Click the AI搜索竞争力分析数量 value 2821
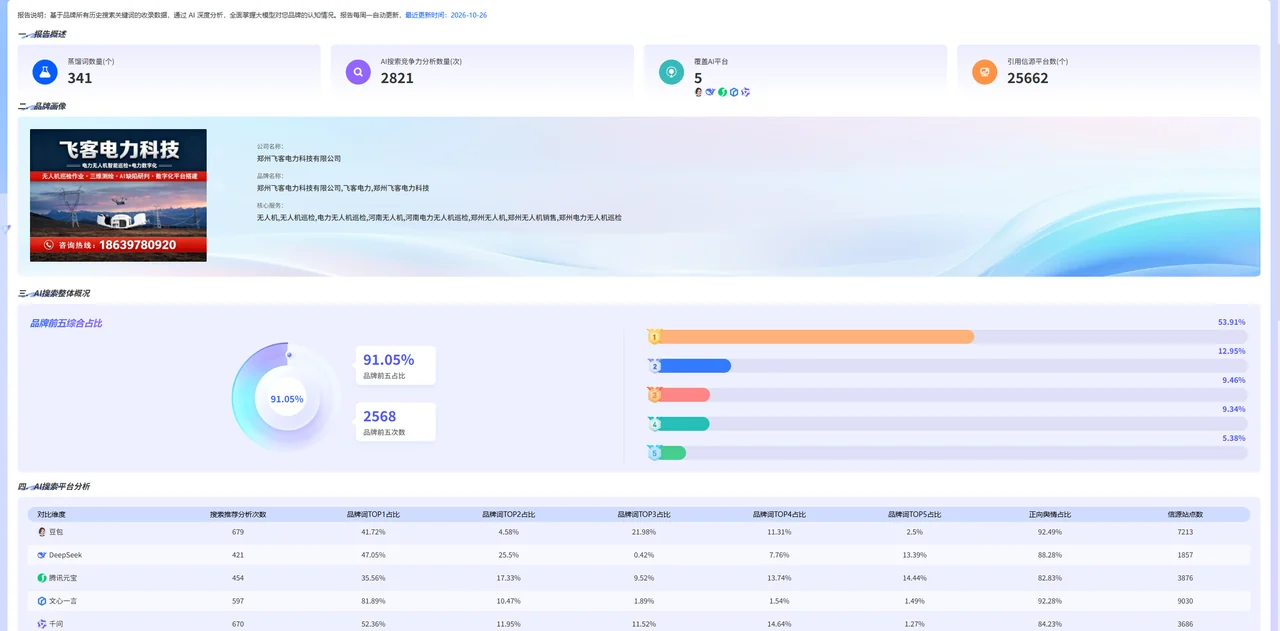The image size is (1280, 631). click(x=397, y=78)
